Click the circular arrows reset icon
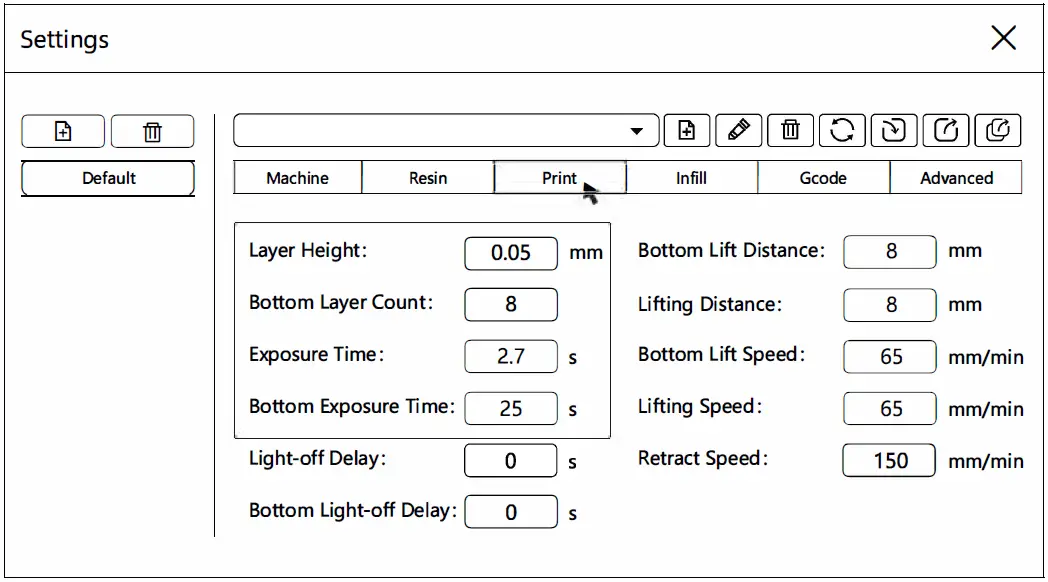The height and width of the screenshot is (582, 1048). tap(843, 130)
